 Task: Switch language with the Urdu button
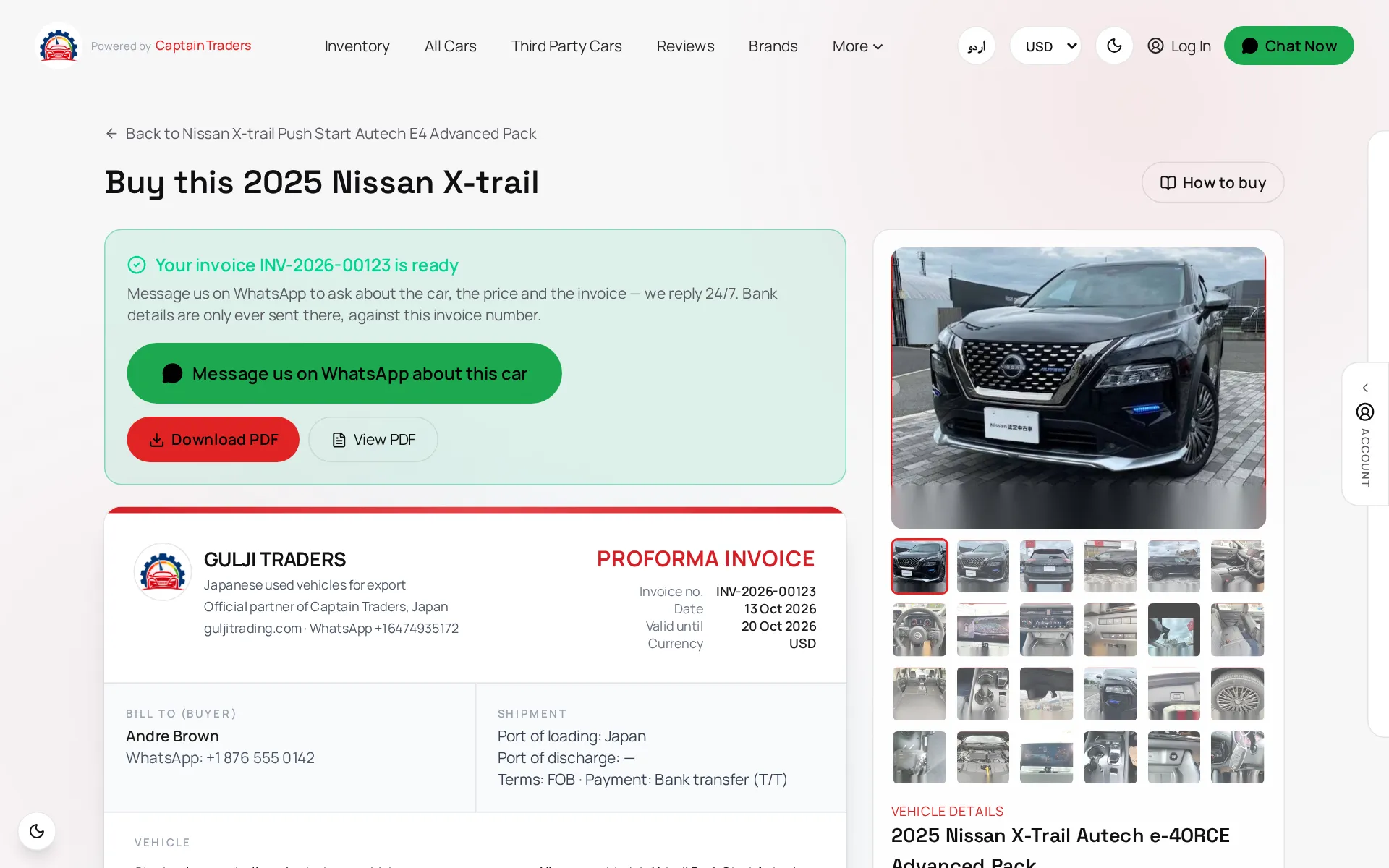[977, 46]
